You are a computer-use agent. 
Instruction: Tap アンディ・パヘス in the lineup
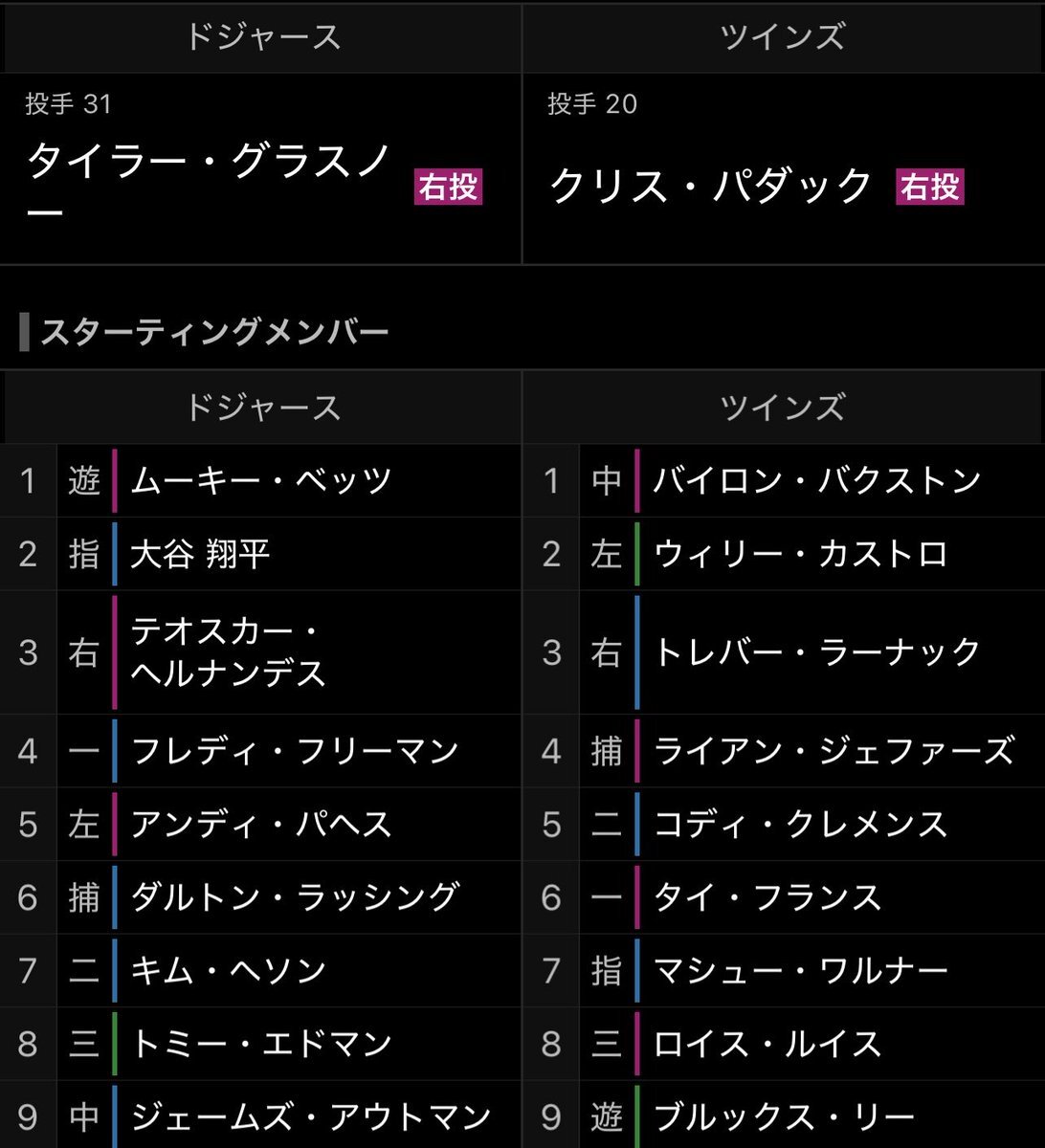(x=260, y=825)
